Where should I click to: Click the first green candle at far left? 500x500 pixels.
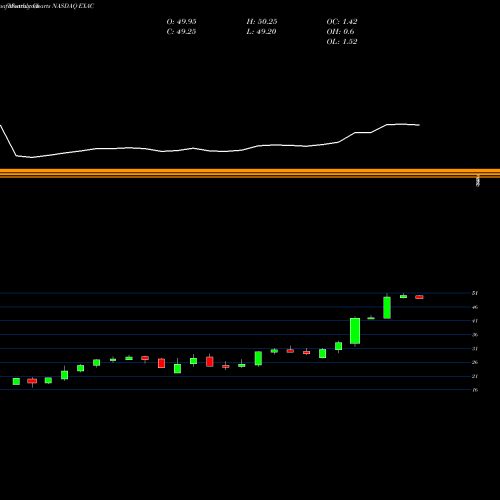16,381
